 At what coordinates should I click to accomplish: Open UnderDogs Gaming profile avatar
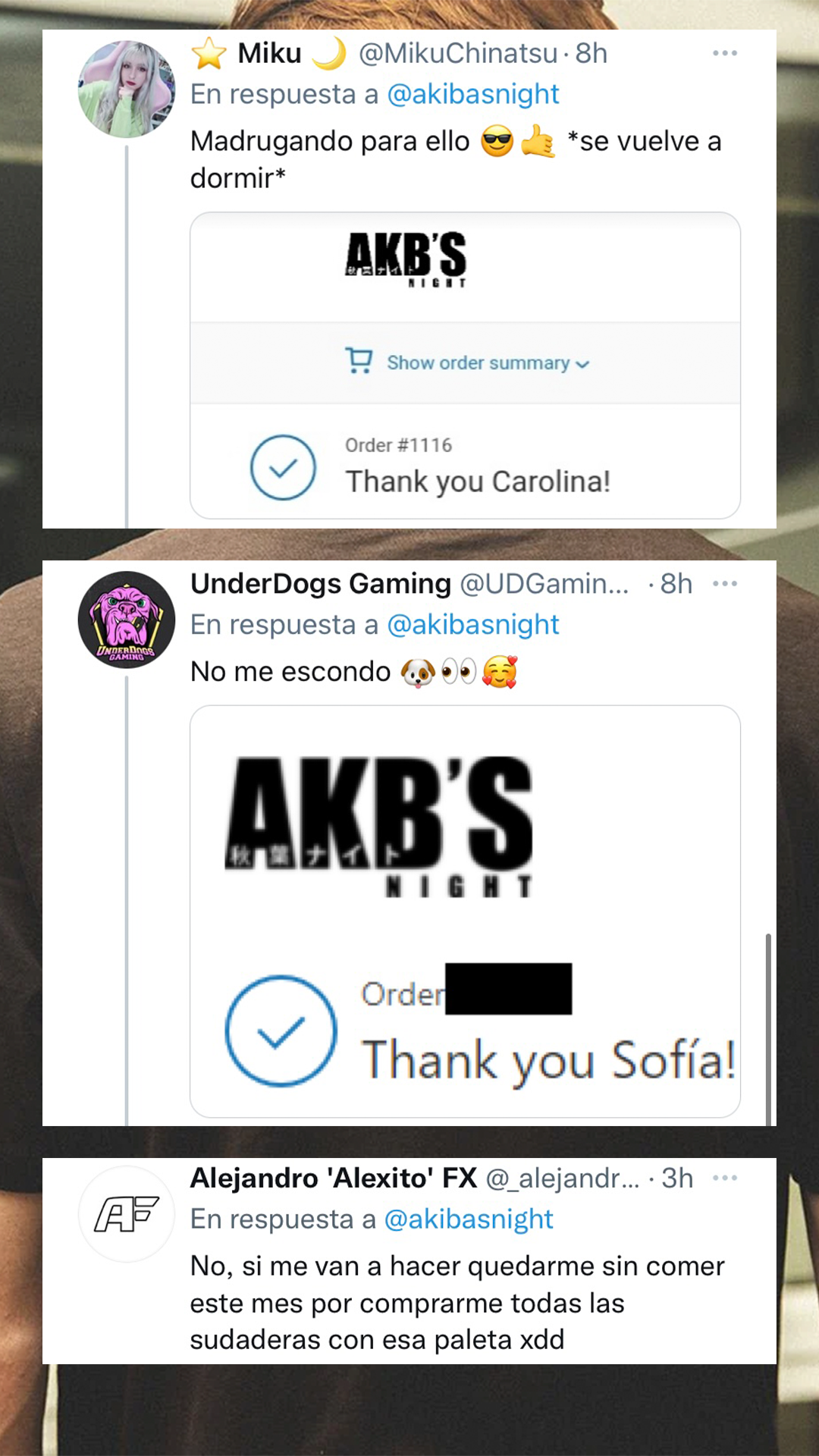pyautogui.click(x=127, y=620)
